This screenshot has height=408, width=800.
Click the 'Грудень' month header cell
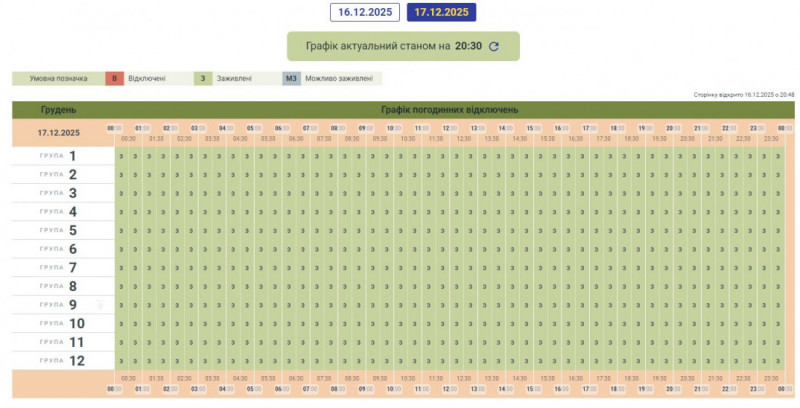coord(58,109)
